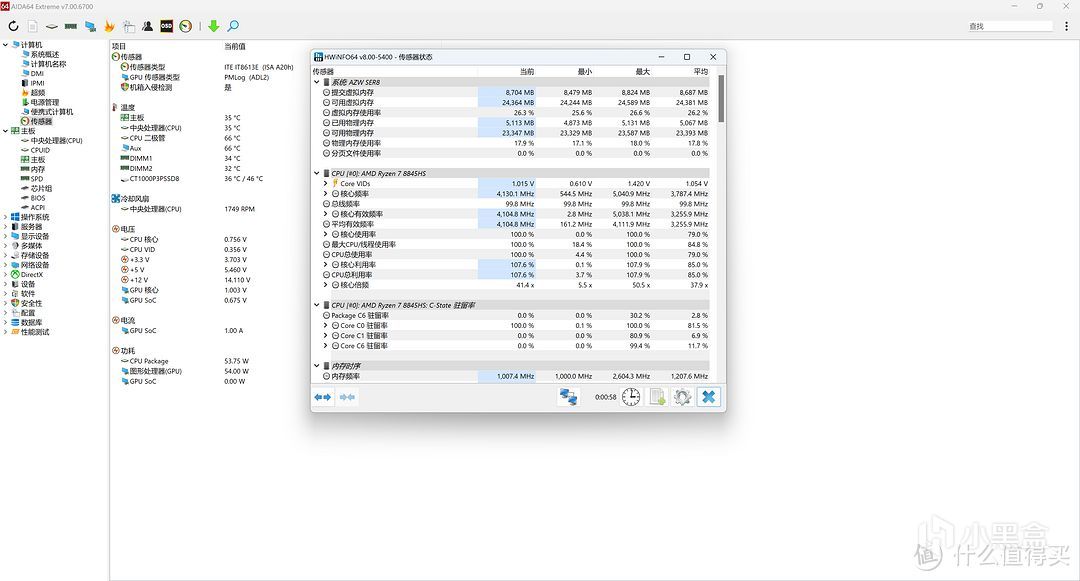Click HWiNFO collapse columns grayed arrows icon
The image size is (1080, 581).
[348, 397]
